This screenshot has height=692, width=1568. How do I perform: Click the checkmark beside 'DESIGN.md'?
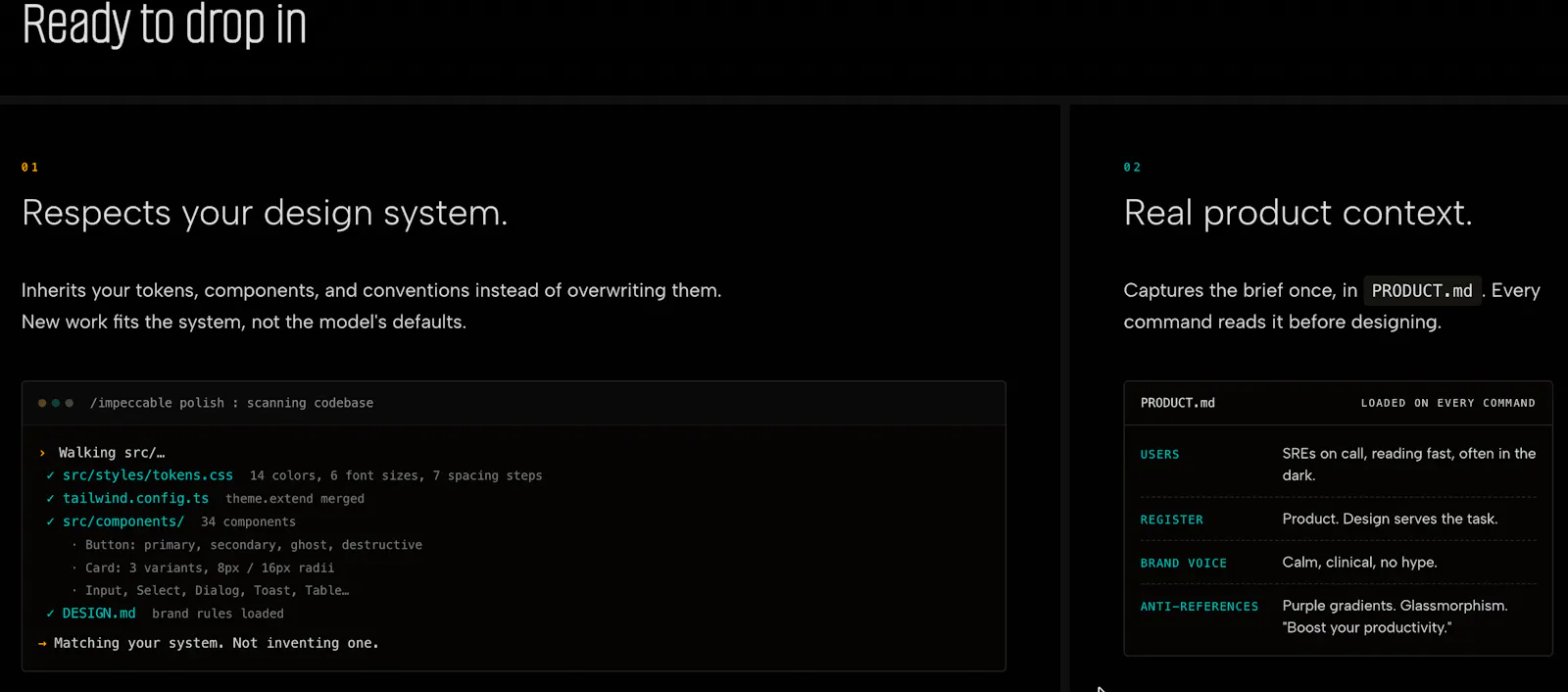pos(50,614)
